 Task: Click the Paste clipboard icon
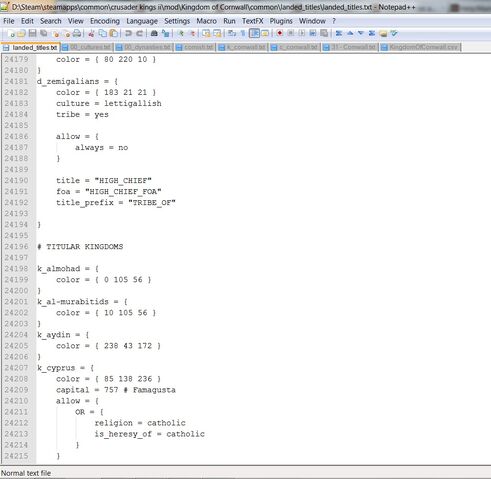(x=114, y=33)
